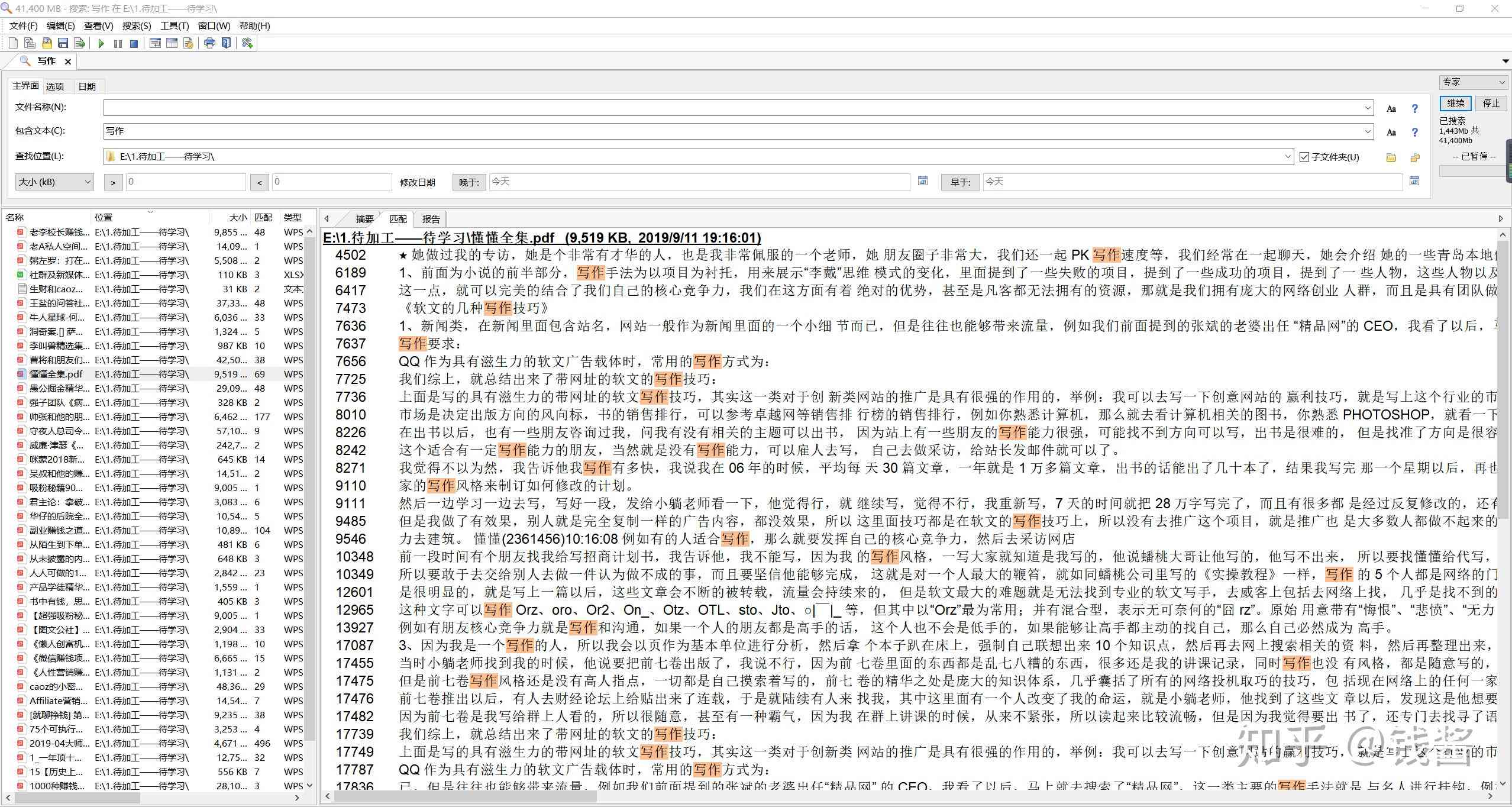
Task: Click the scripted document toolbar icon with gear
Action: pos(188,43)
